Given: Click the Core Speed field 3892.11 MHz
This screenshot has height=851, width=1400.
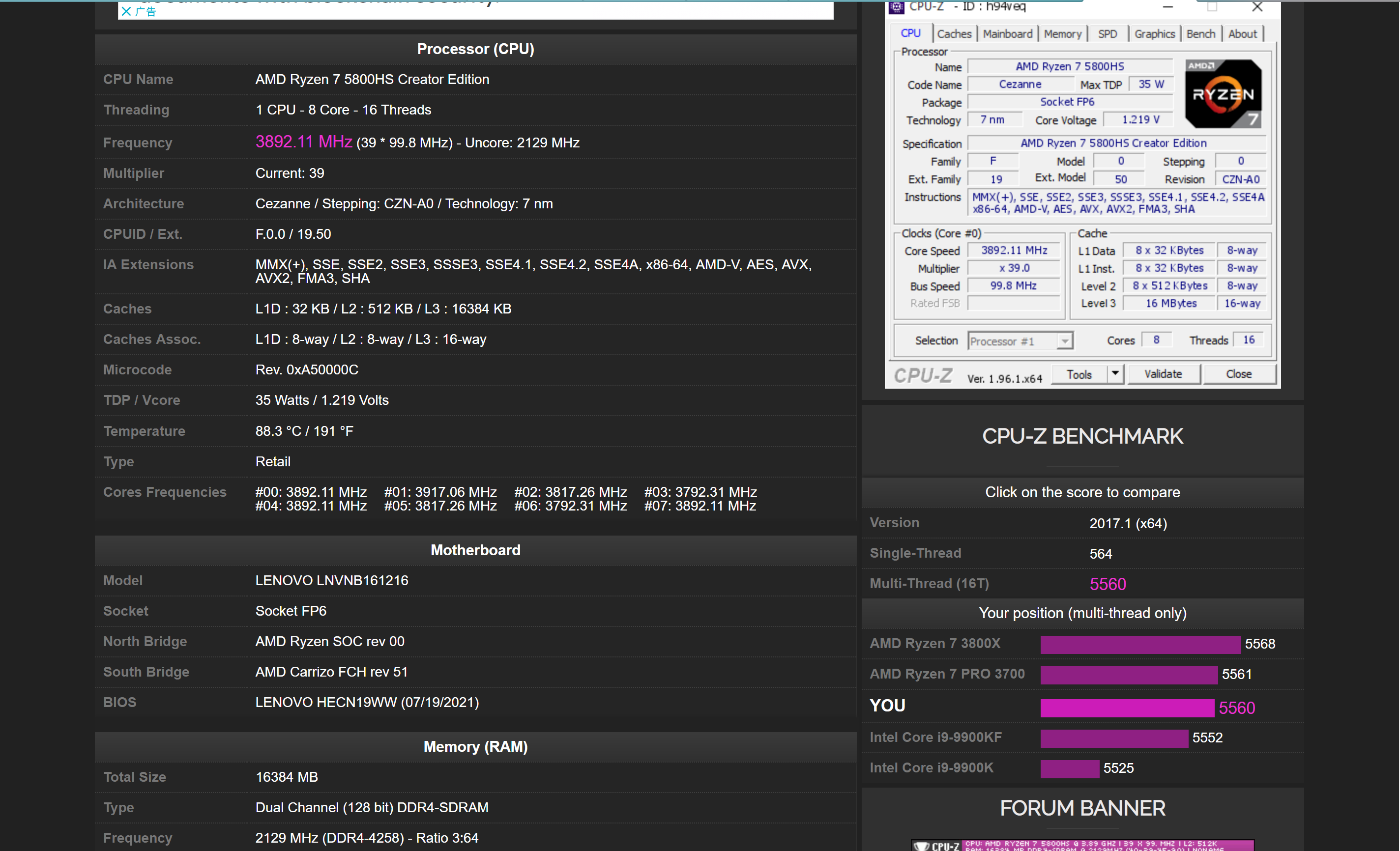Looking at the screenshot, I should coord(1014,251).
